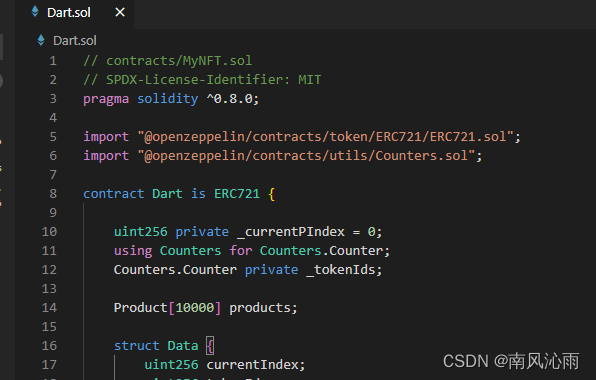Viewport: 596px width, 380px height.
Task: Close the Dart.sol tab
Action: [x=120, y=13]
